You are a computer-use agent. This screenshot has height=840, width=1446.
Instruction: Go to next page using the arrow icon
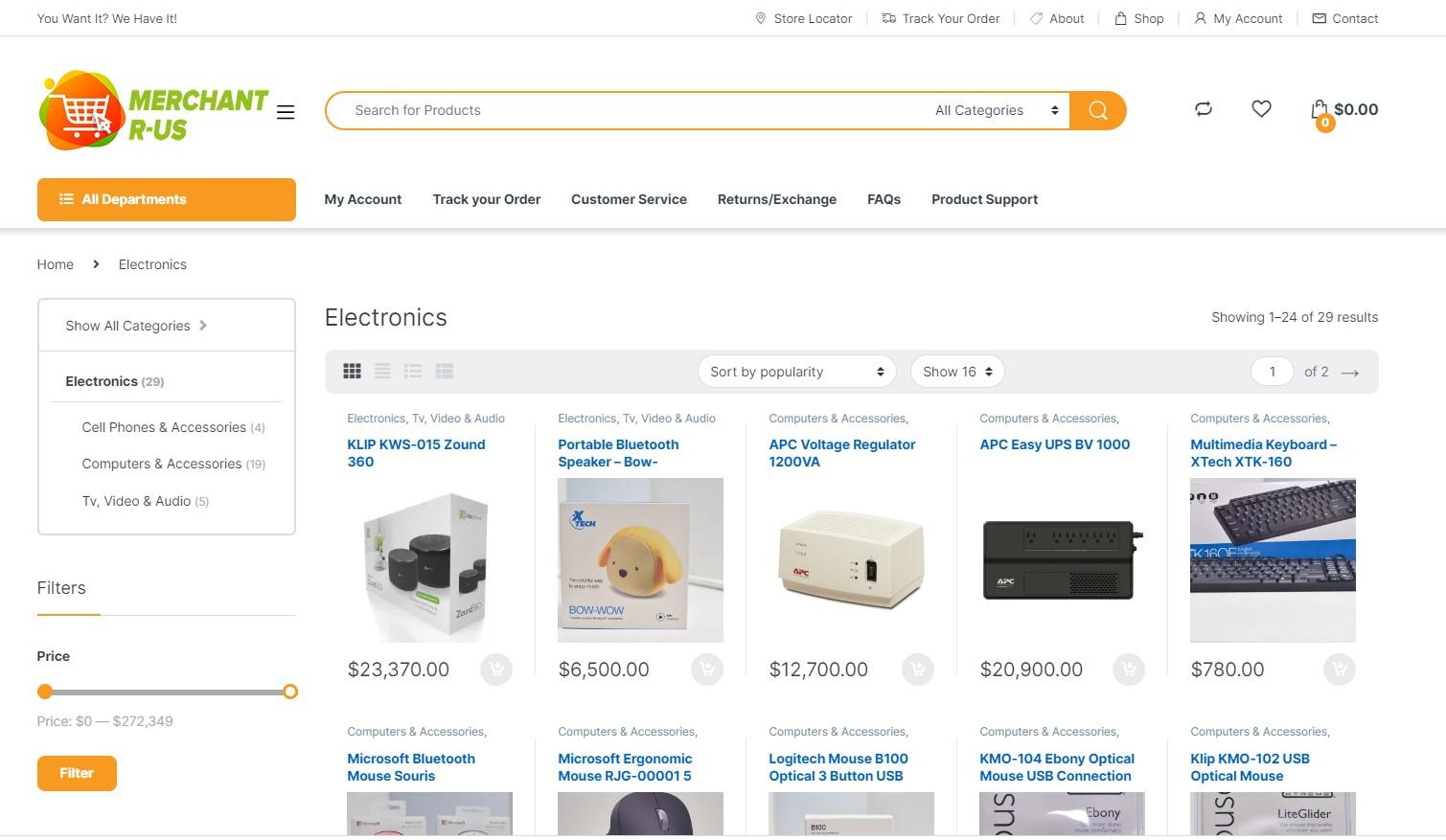[1350, 373]
